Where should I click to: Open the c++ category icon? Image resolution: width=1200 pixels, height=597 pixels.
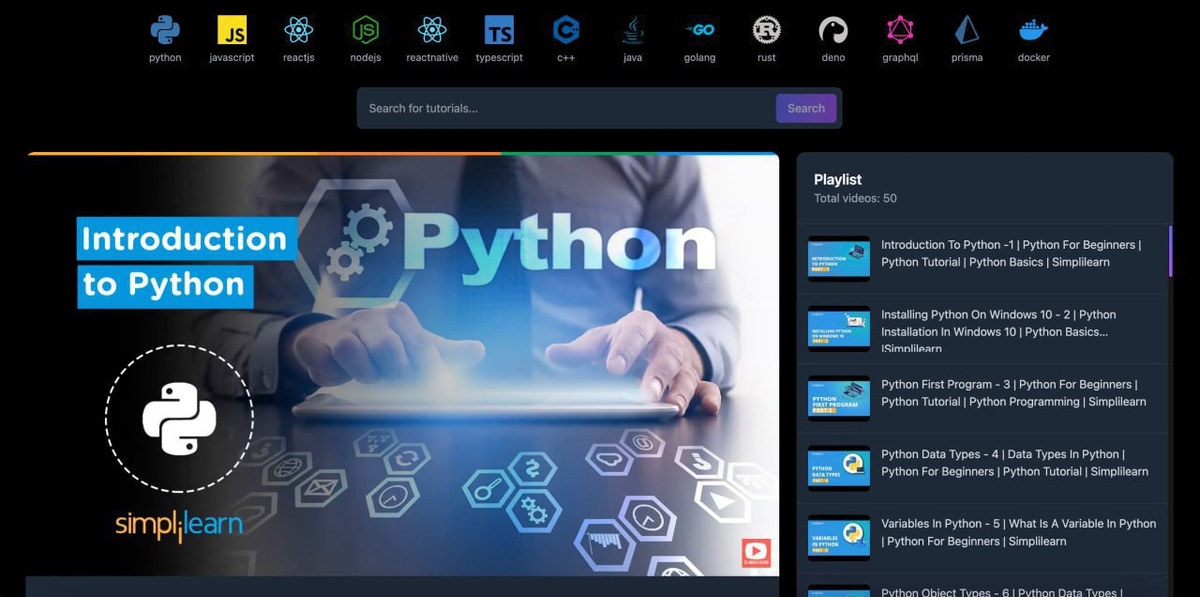(x=566, y=31)
